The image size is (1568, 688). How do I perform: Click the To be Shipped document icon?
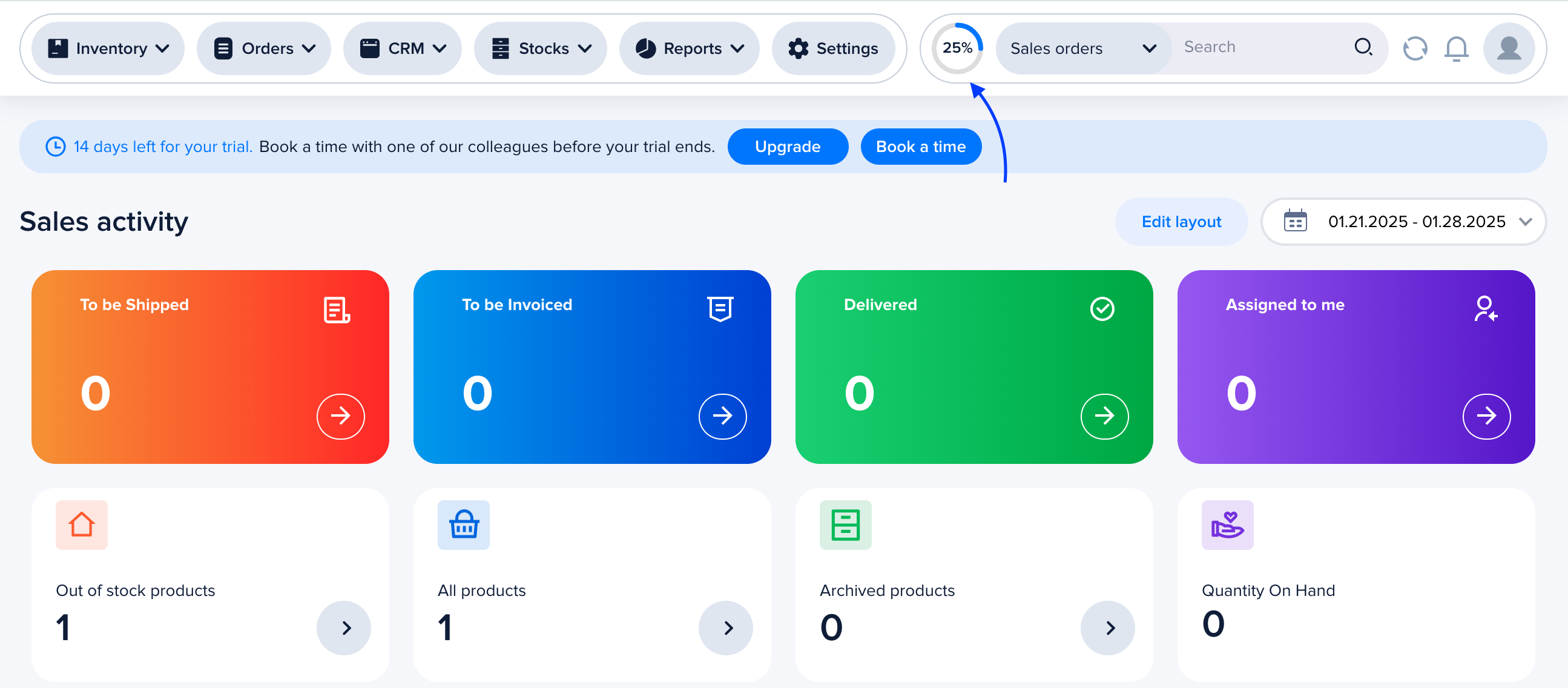coord(337,309)
